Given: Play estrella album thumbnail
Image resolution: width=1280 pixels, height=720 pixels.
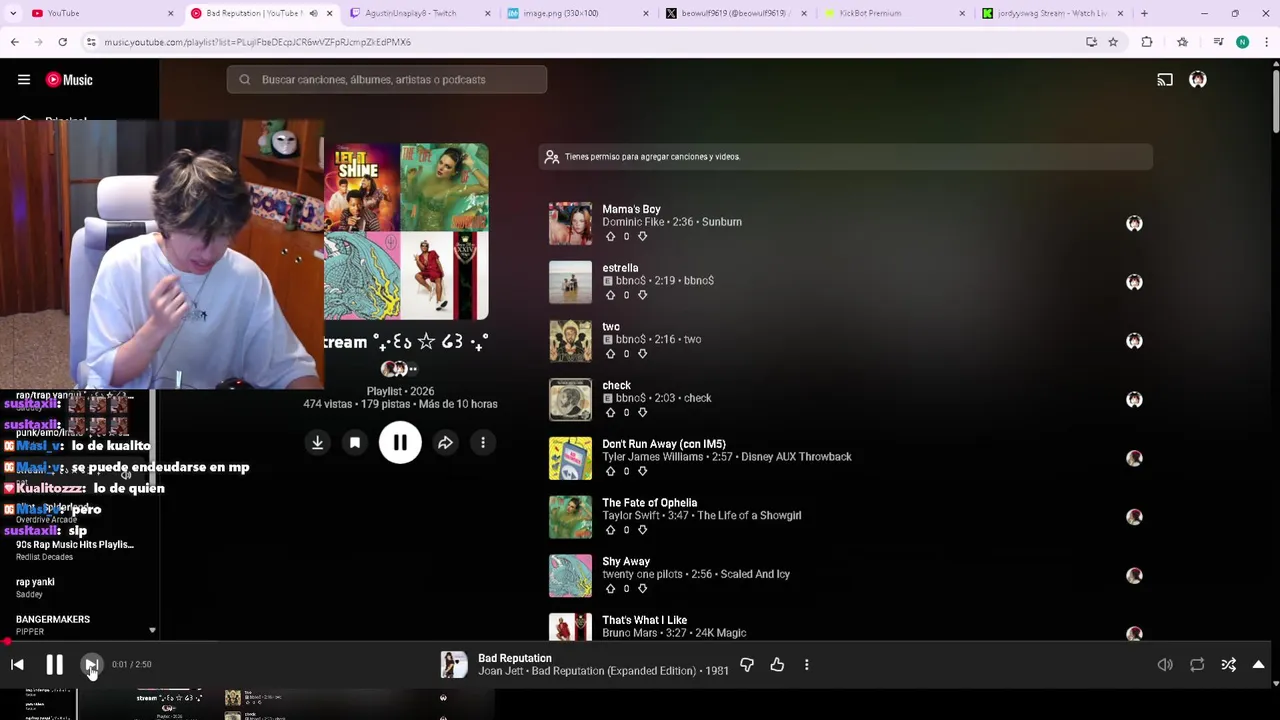Looking at the screenshot, I should pos(570,282).
